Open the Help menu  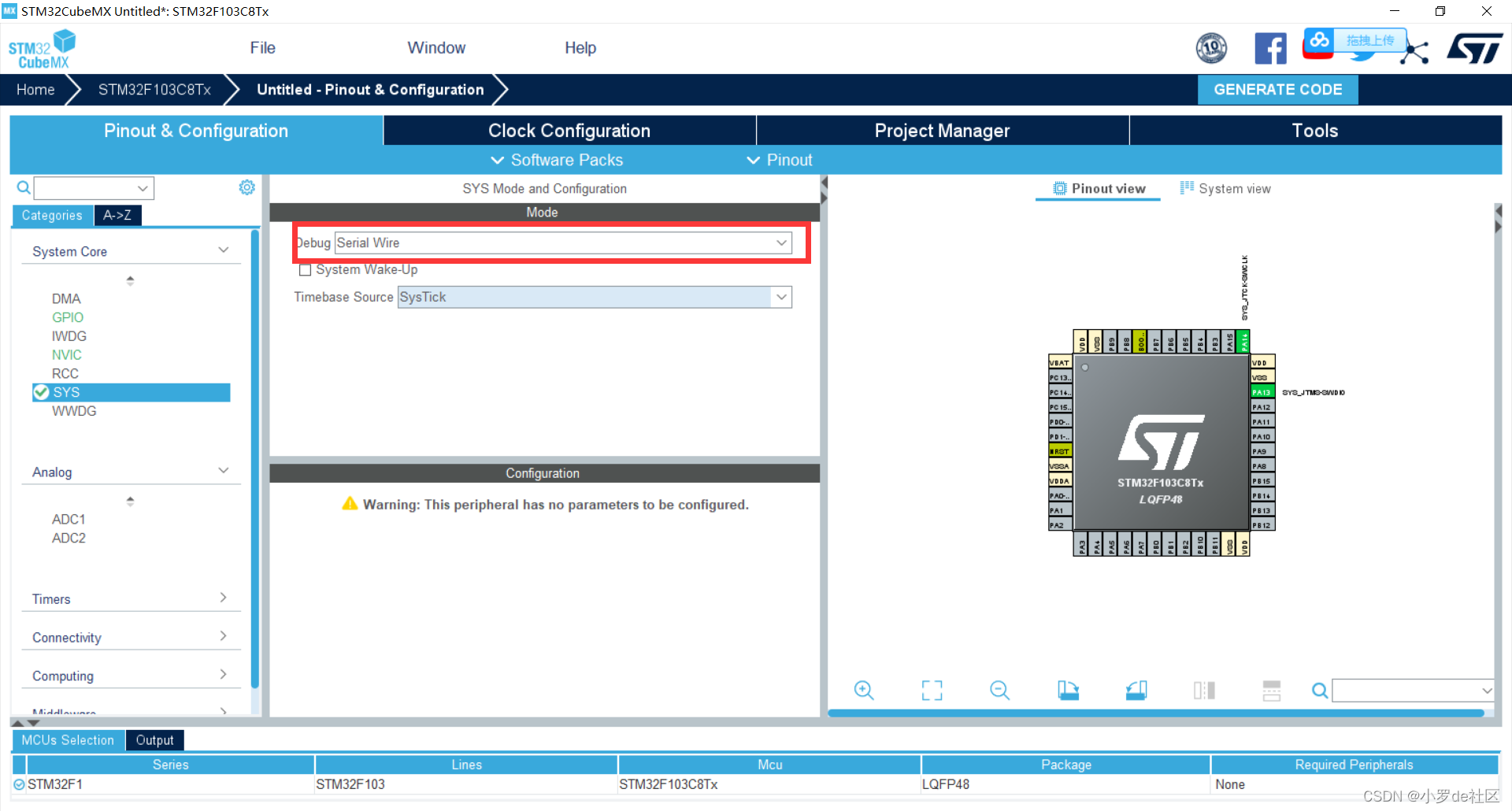point(580,48)
